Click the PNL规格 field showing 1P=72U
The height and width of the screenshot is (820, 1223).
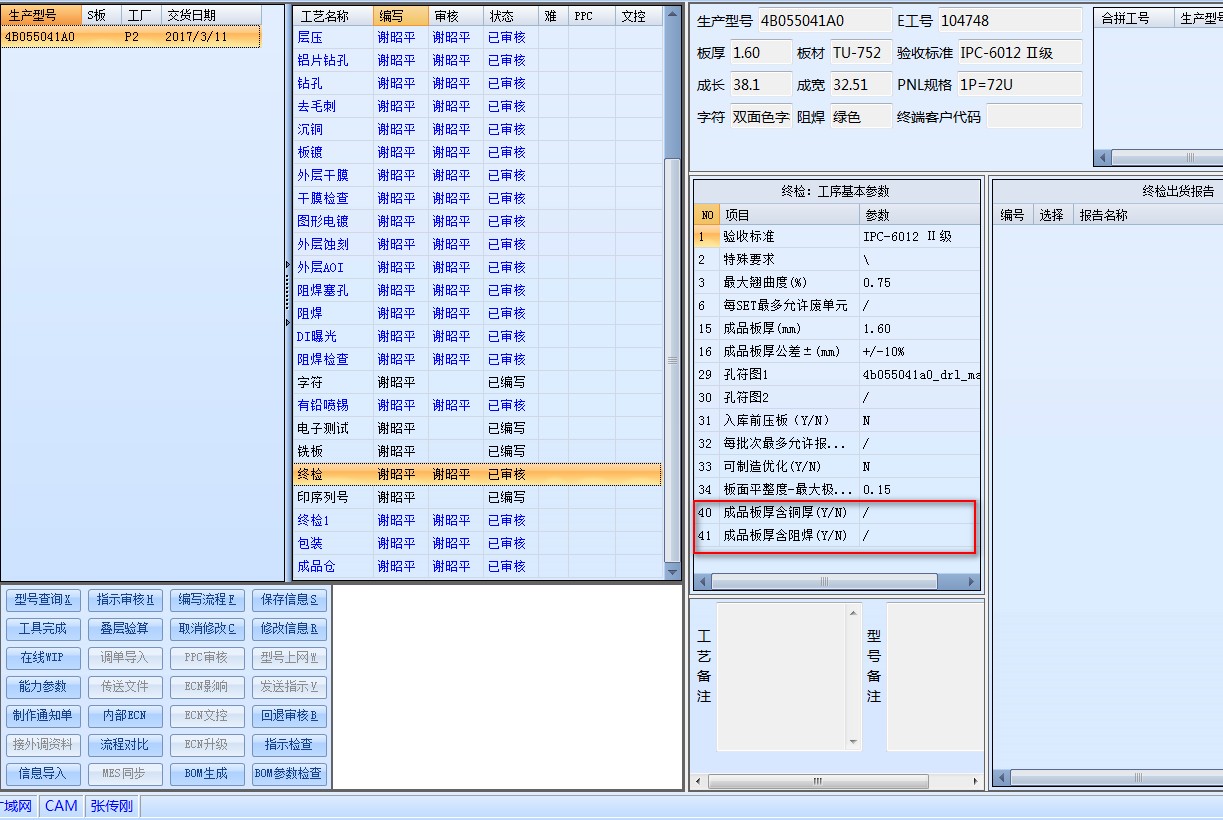(x=1019, y=85)
